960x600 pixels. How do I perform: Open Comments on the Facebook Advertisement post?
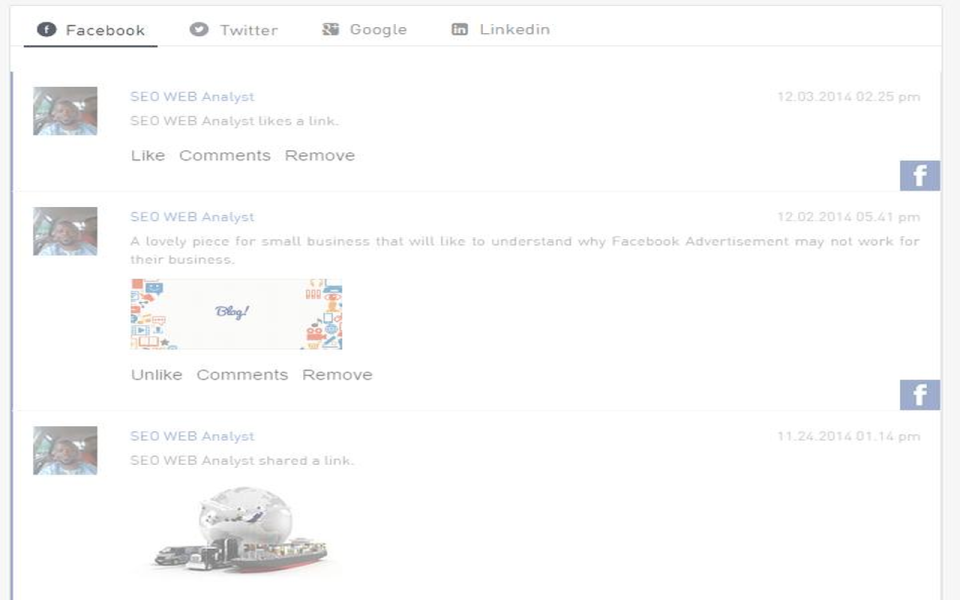242,374
